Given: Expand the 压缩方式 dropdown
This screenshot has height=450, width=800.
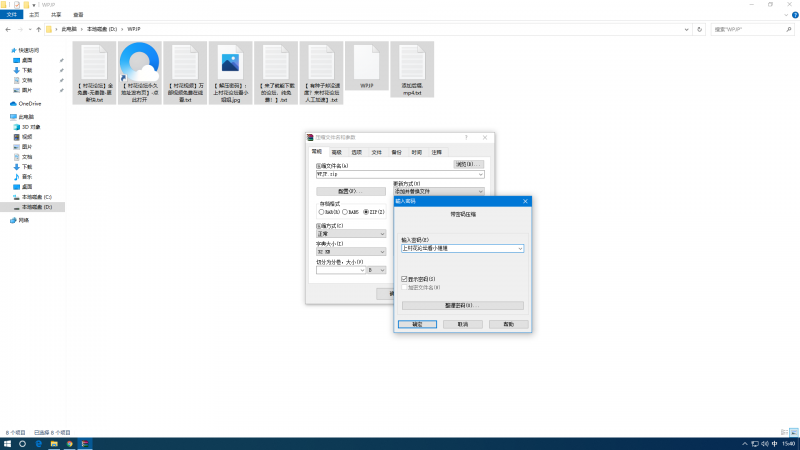Looking at the screenshot, I should 381,233.
